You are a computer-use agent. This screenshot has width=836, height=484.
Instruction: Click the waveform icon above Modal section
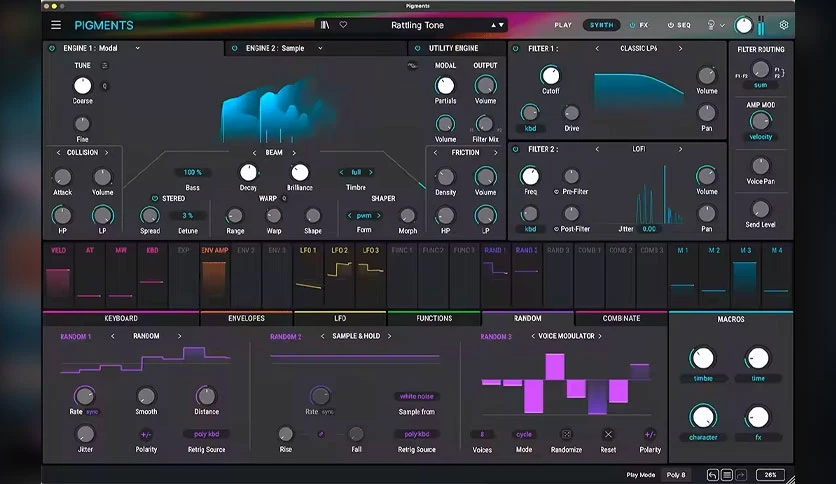tap(412, 66)
